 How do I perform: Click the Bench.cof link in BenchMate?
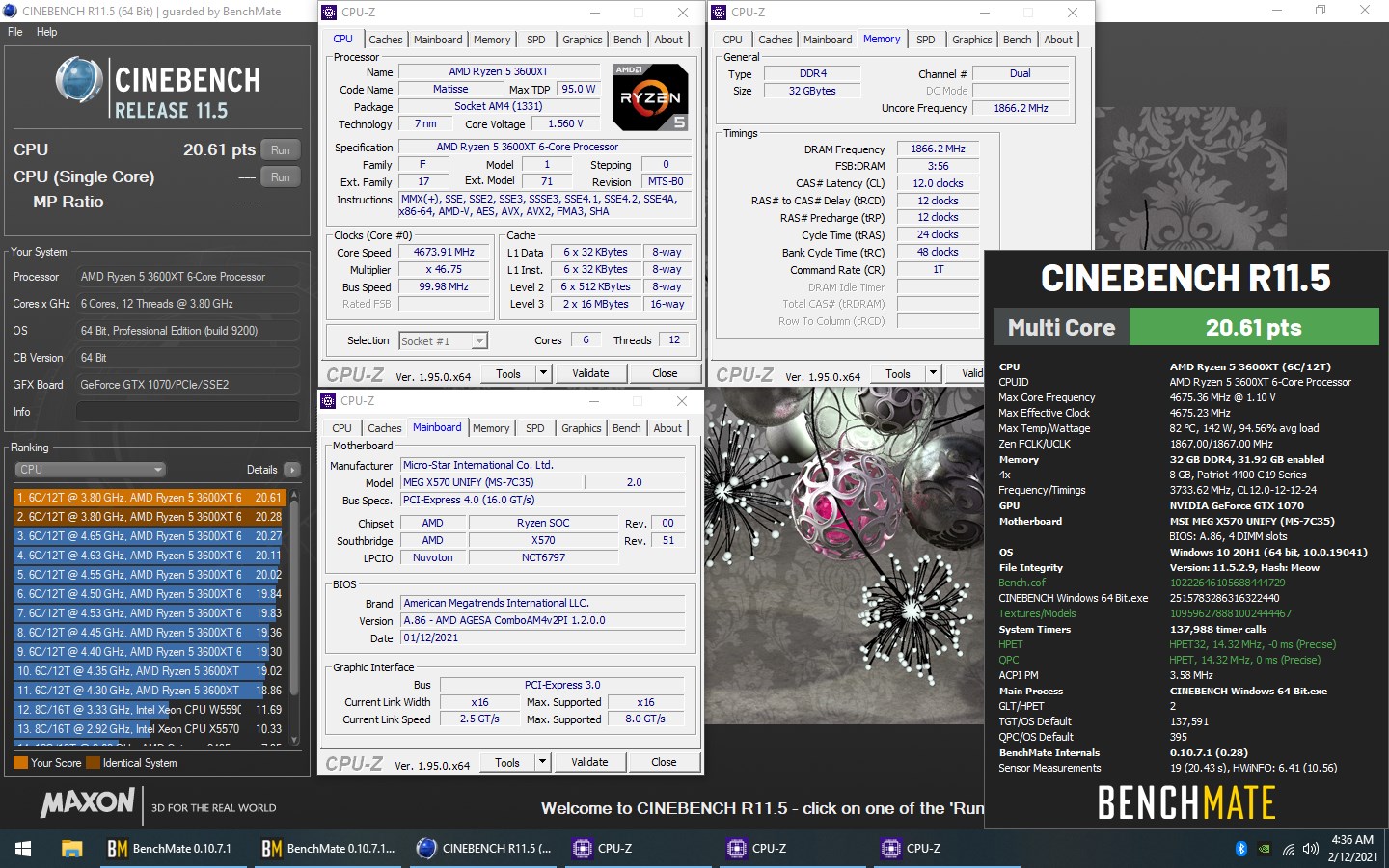[1021, 583]
